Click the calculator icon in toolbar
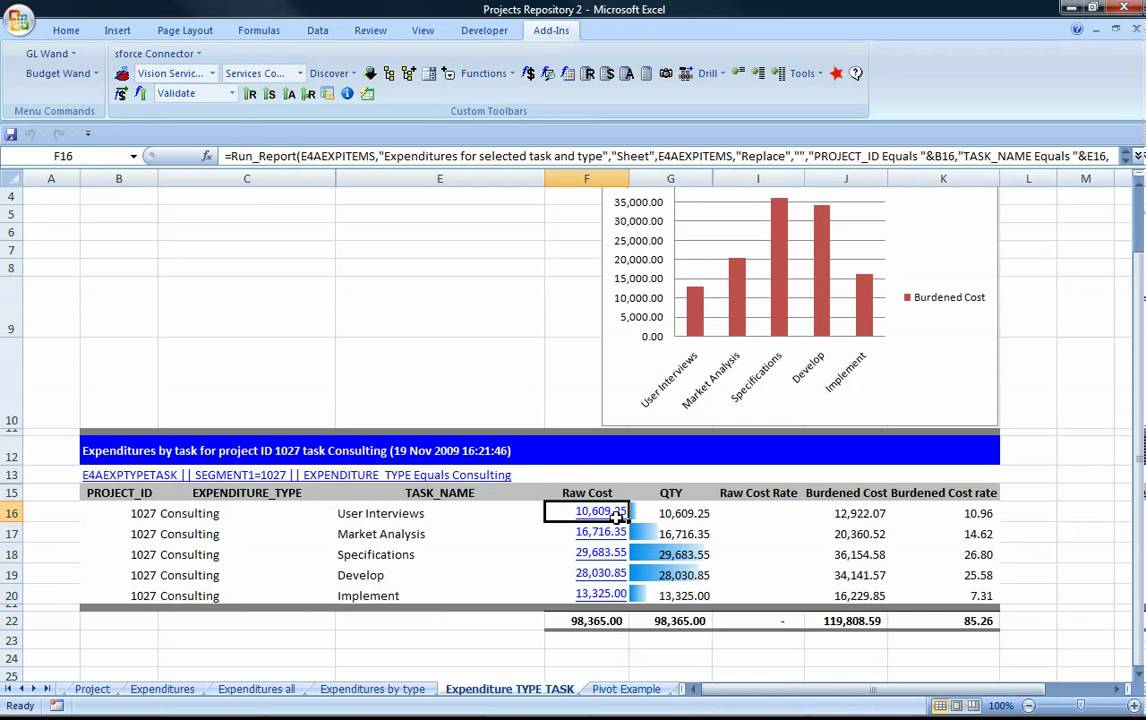Viewport: 1146px width, 720px height. pyautogui.click(x=646, y=73)
